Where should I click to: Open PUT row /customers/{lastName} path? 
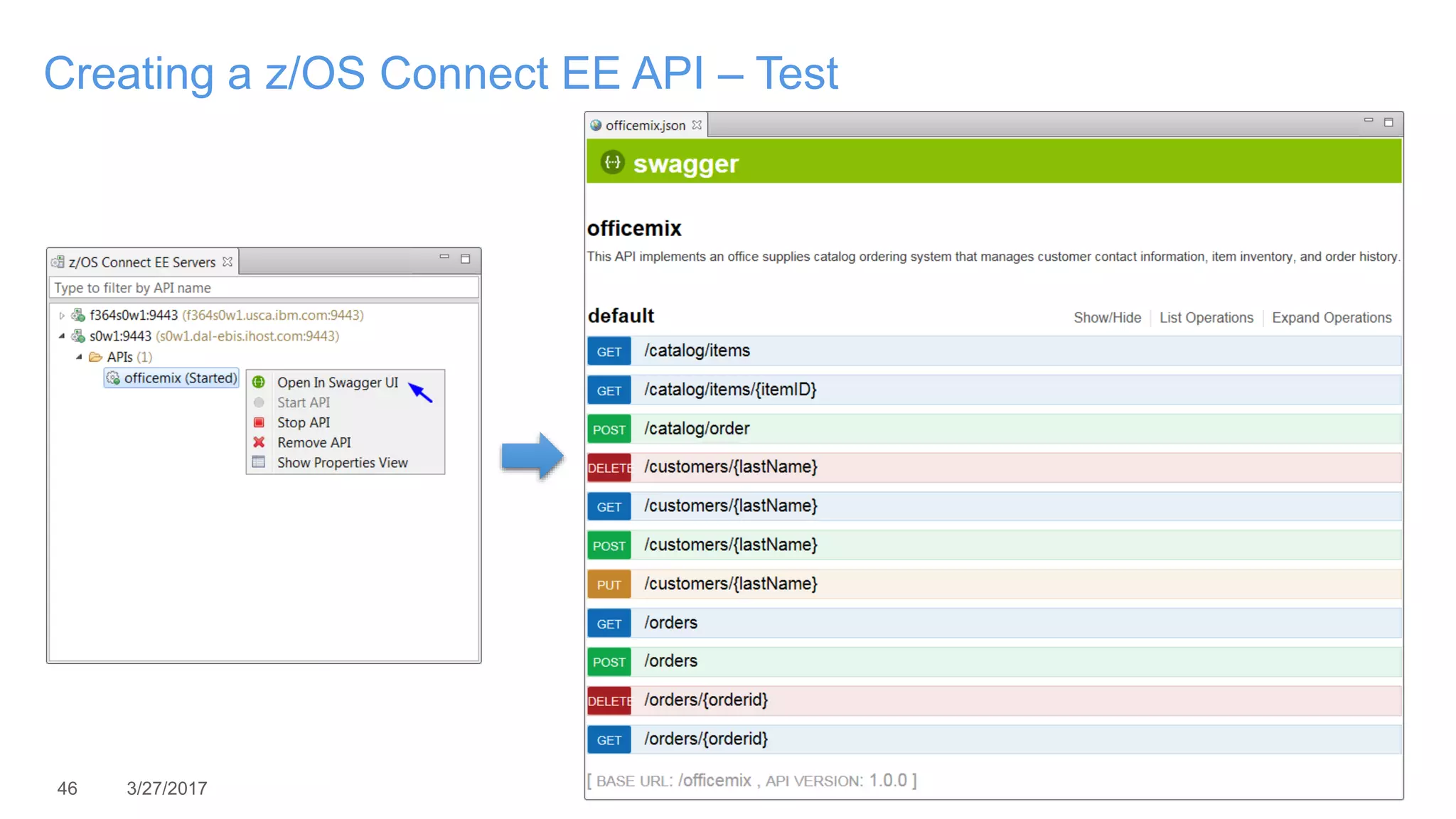[731, 584]
